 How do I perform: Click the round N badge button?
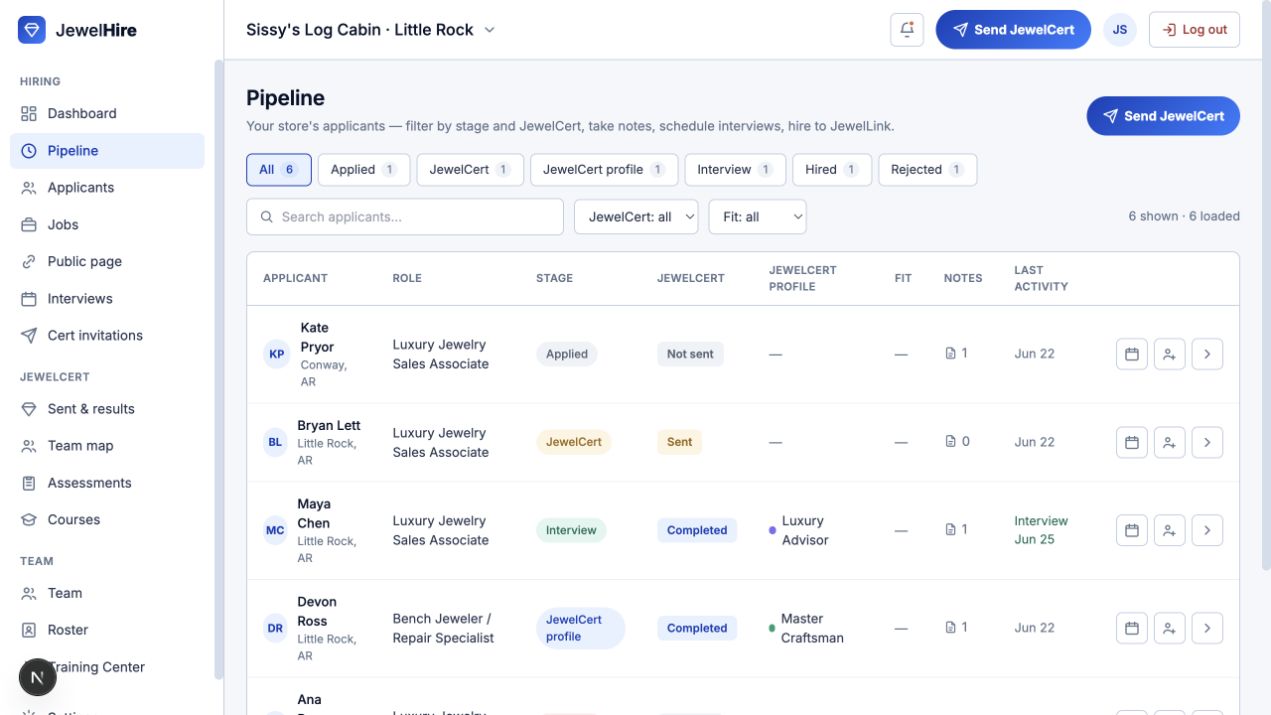tap(38, 677)
